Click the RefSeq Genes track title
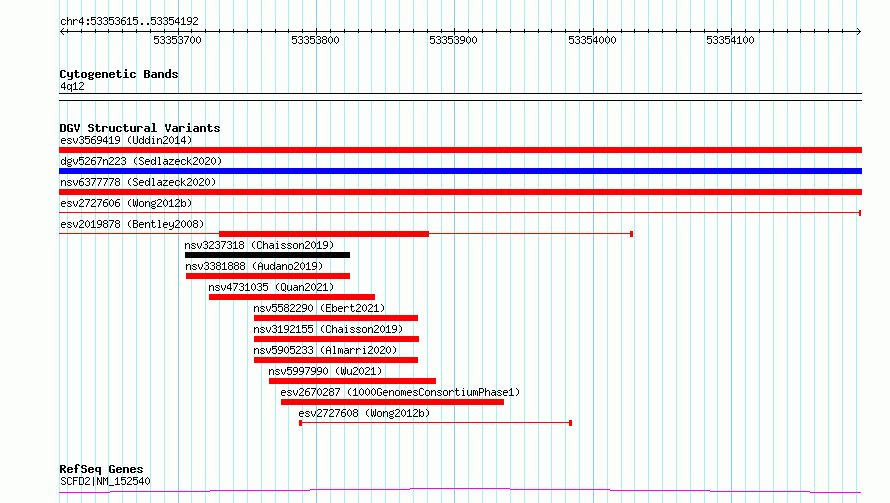This screenshot has width=890, height=503. [x=101, y=470]
